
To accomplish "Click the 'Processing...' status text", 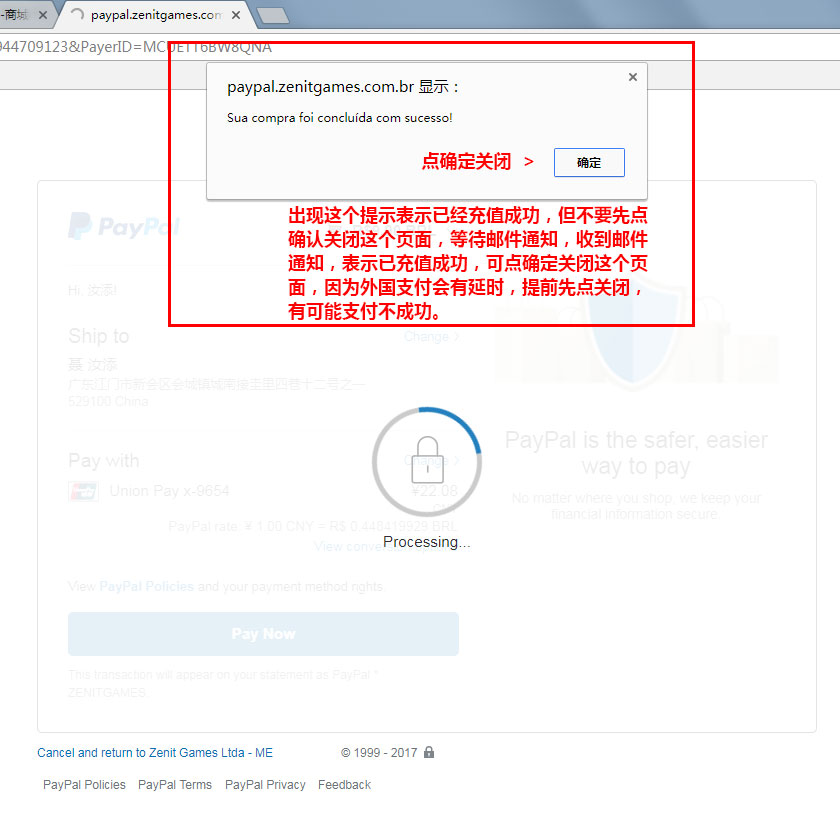I will coord(426,542).
